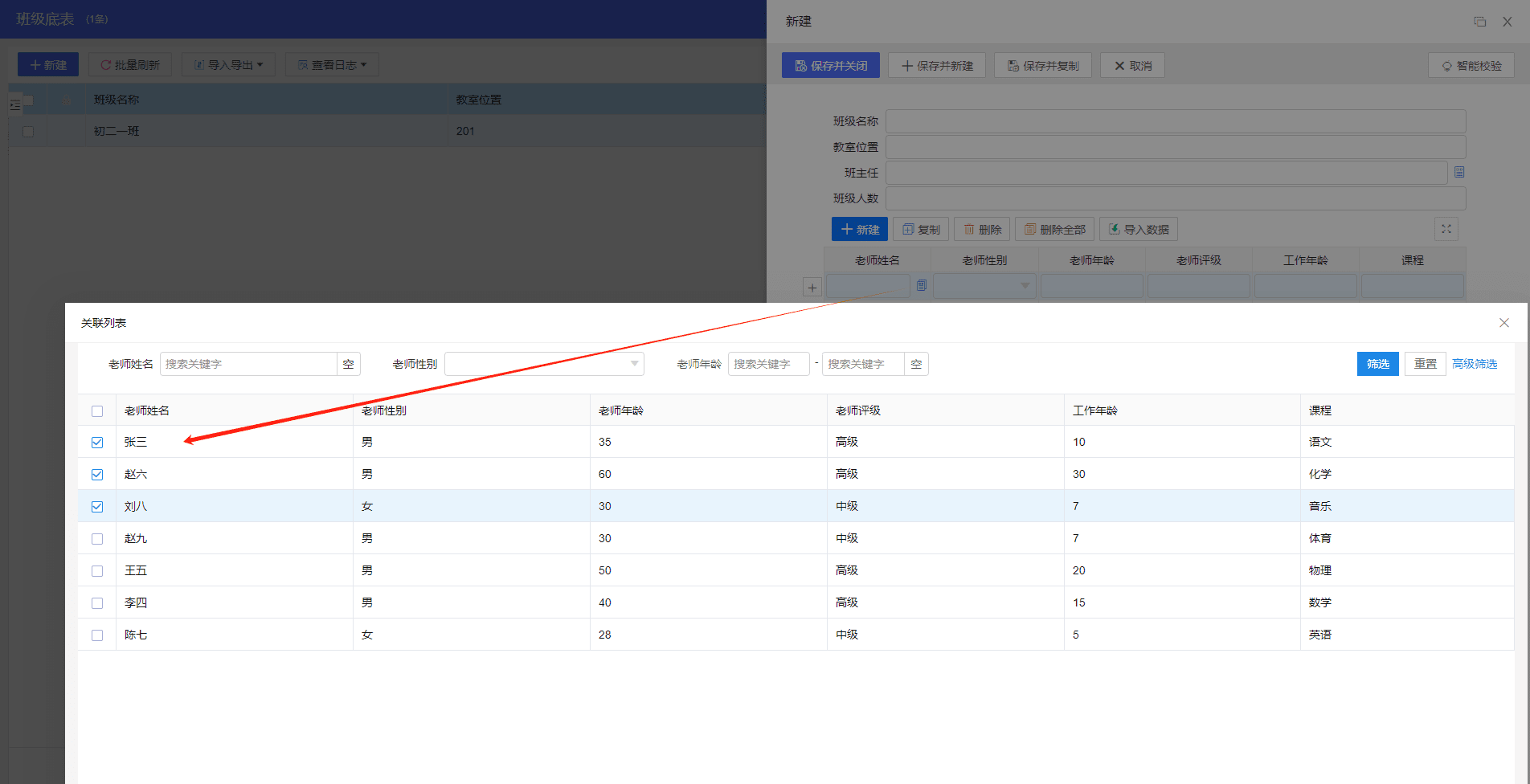
Task: Click 保存并复制 in the 新建 panel
Action: click(x=1043, y=65)
